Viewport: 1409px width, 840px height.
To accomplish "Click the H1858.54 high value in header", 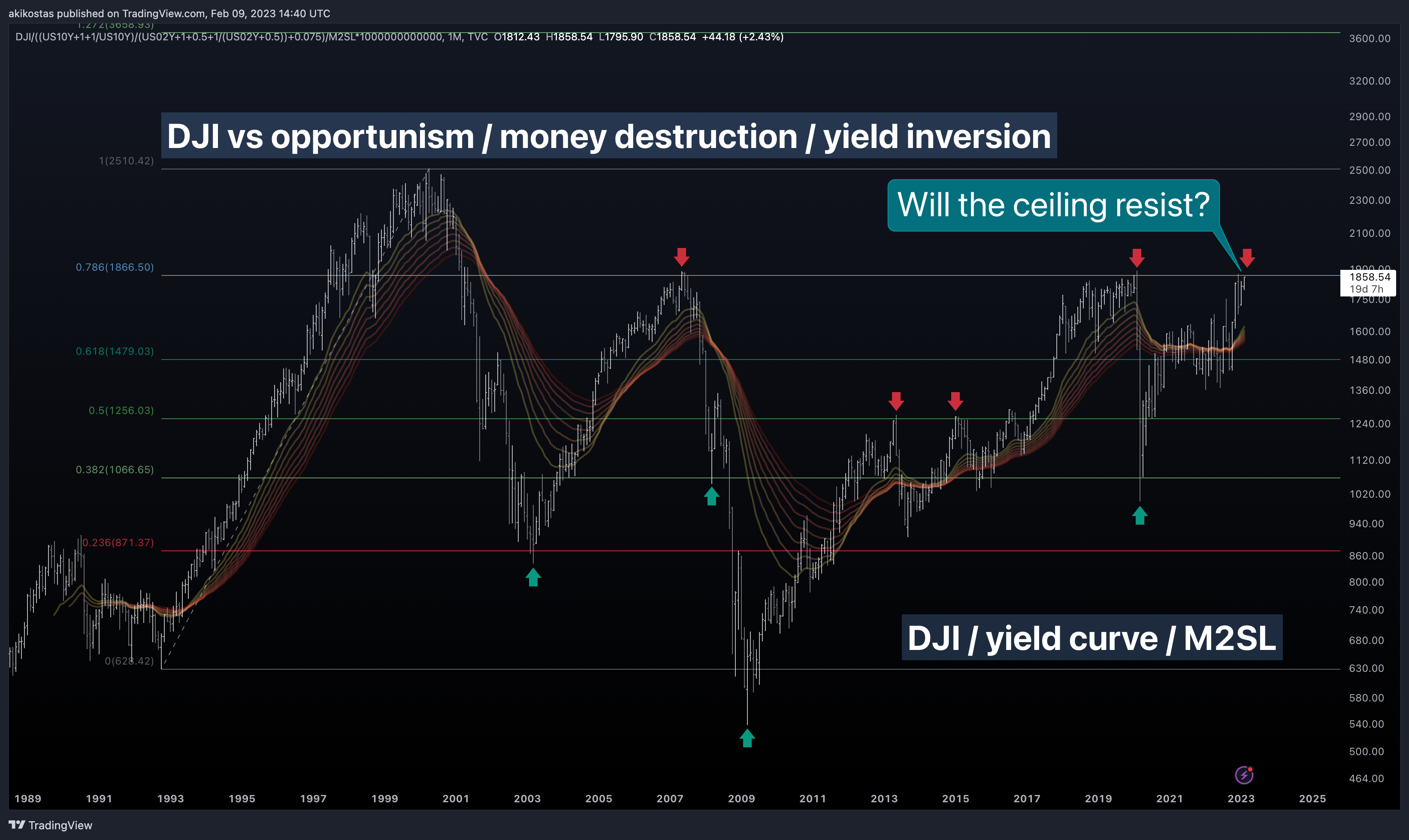I will pos(569,37).
